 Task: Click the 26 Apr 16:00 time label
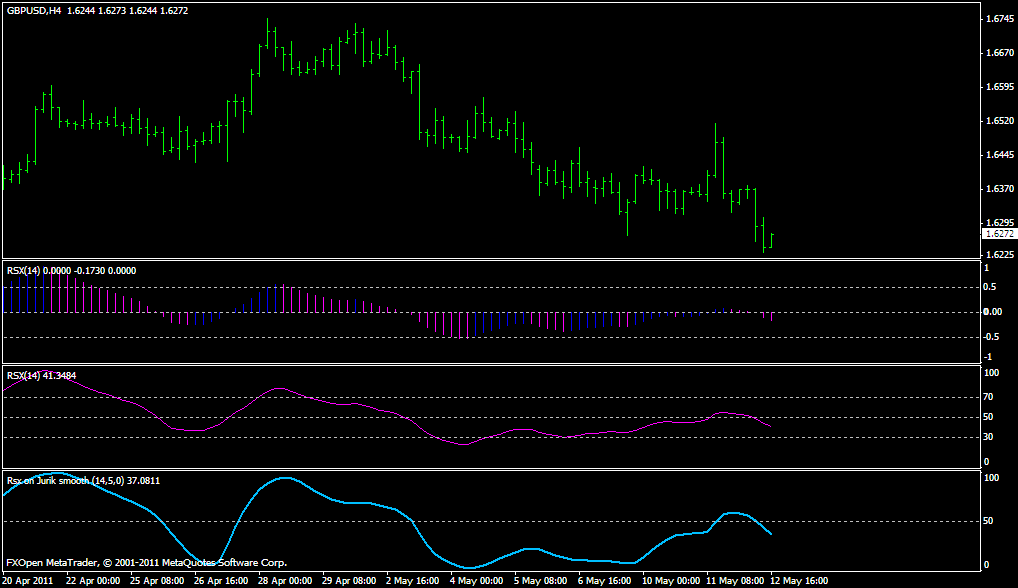tap(221, 580)
